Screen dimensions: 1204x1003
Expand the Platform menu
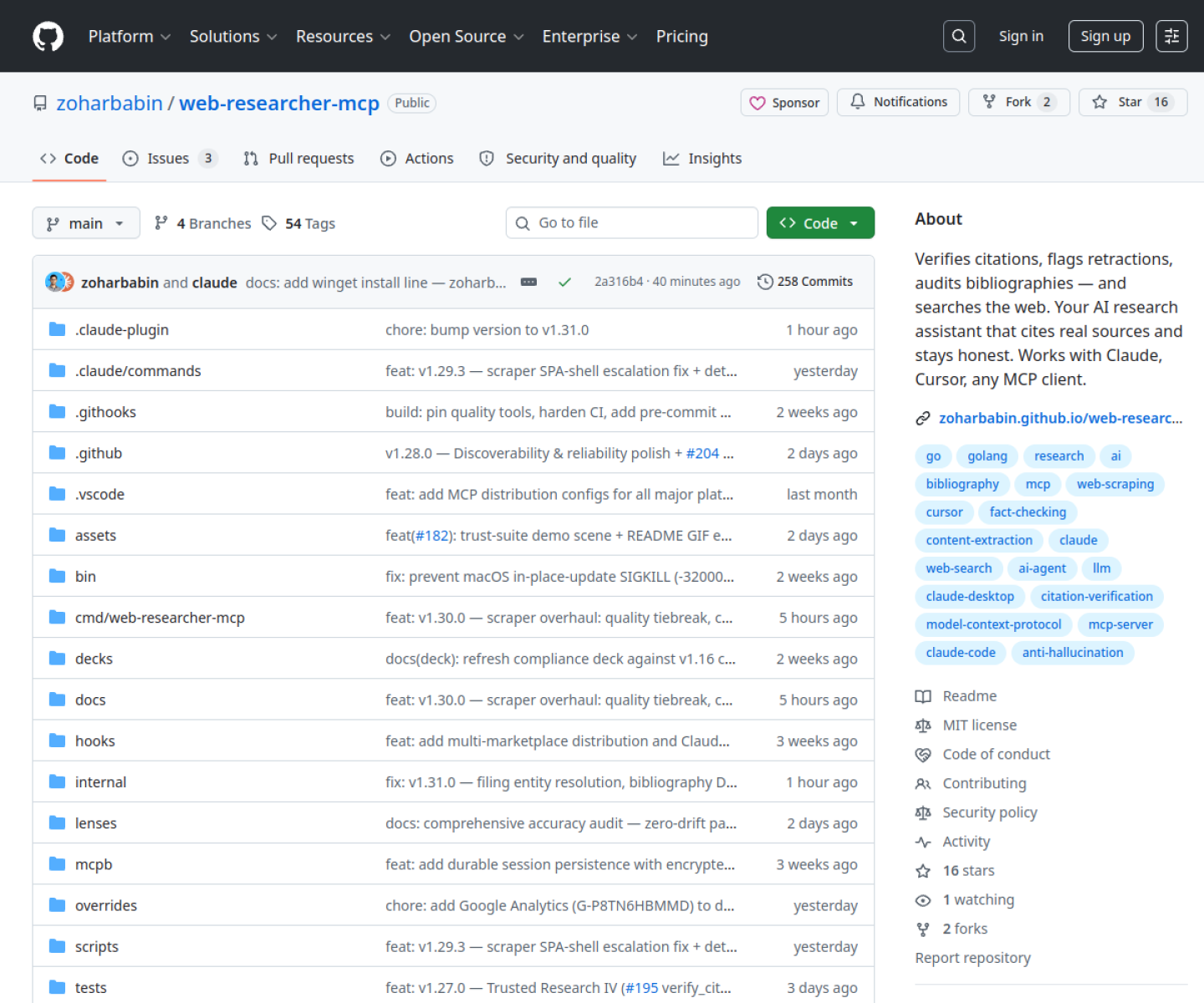[130, 37]
